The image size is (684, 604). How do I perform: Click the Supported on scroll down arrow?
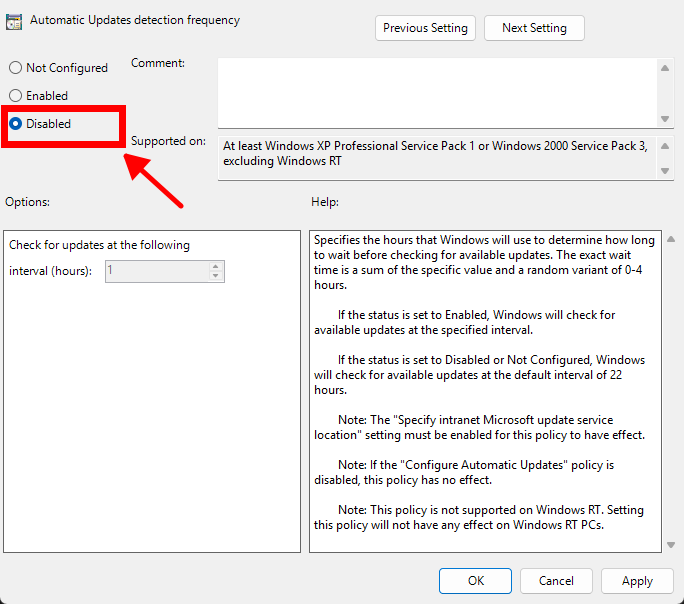(x=667, y=172)
